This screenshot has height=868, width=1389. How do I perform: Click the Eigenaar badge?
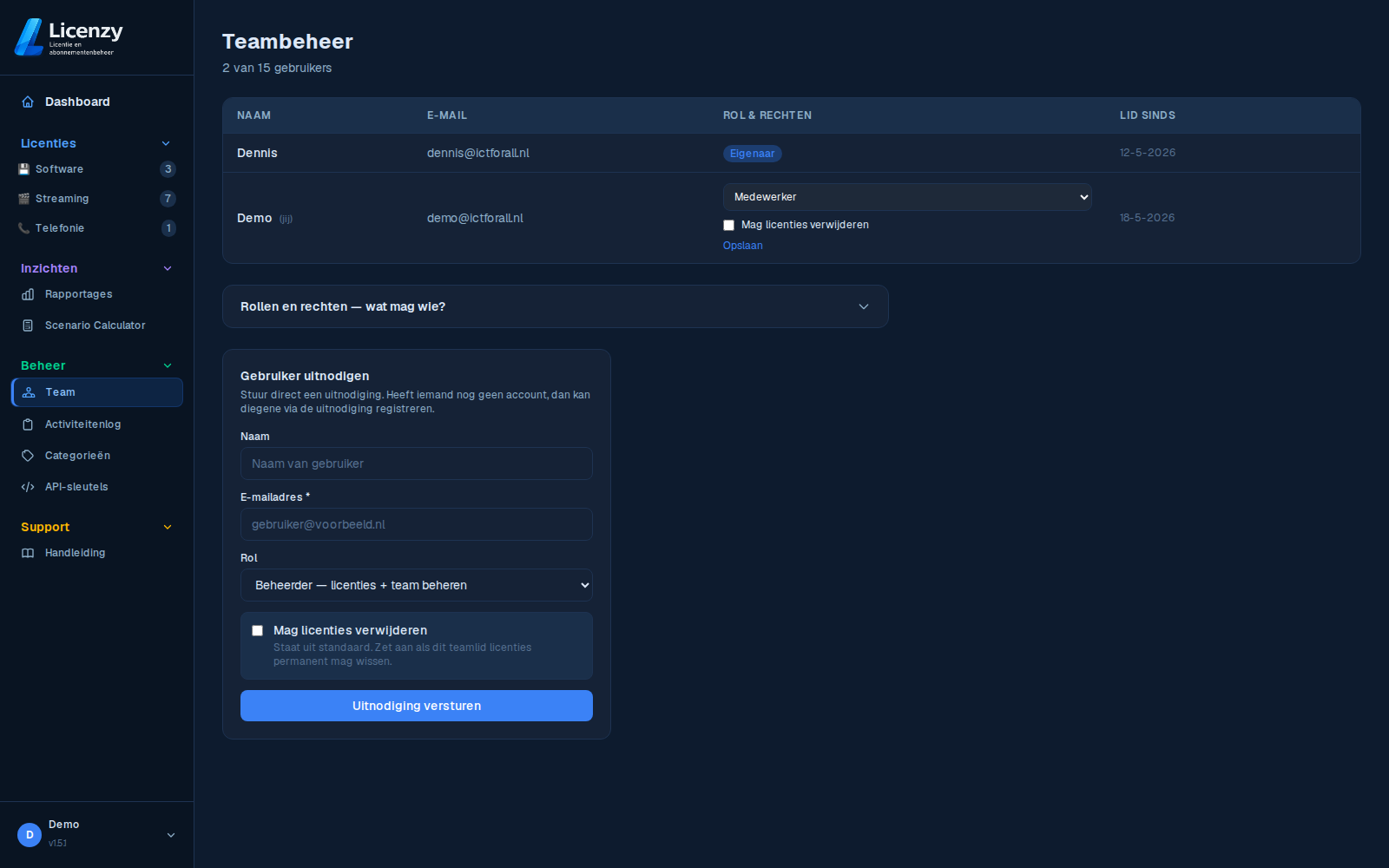753,154
